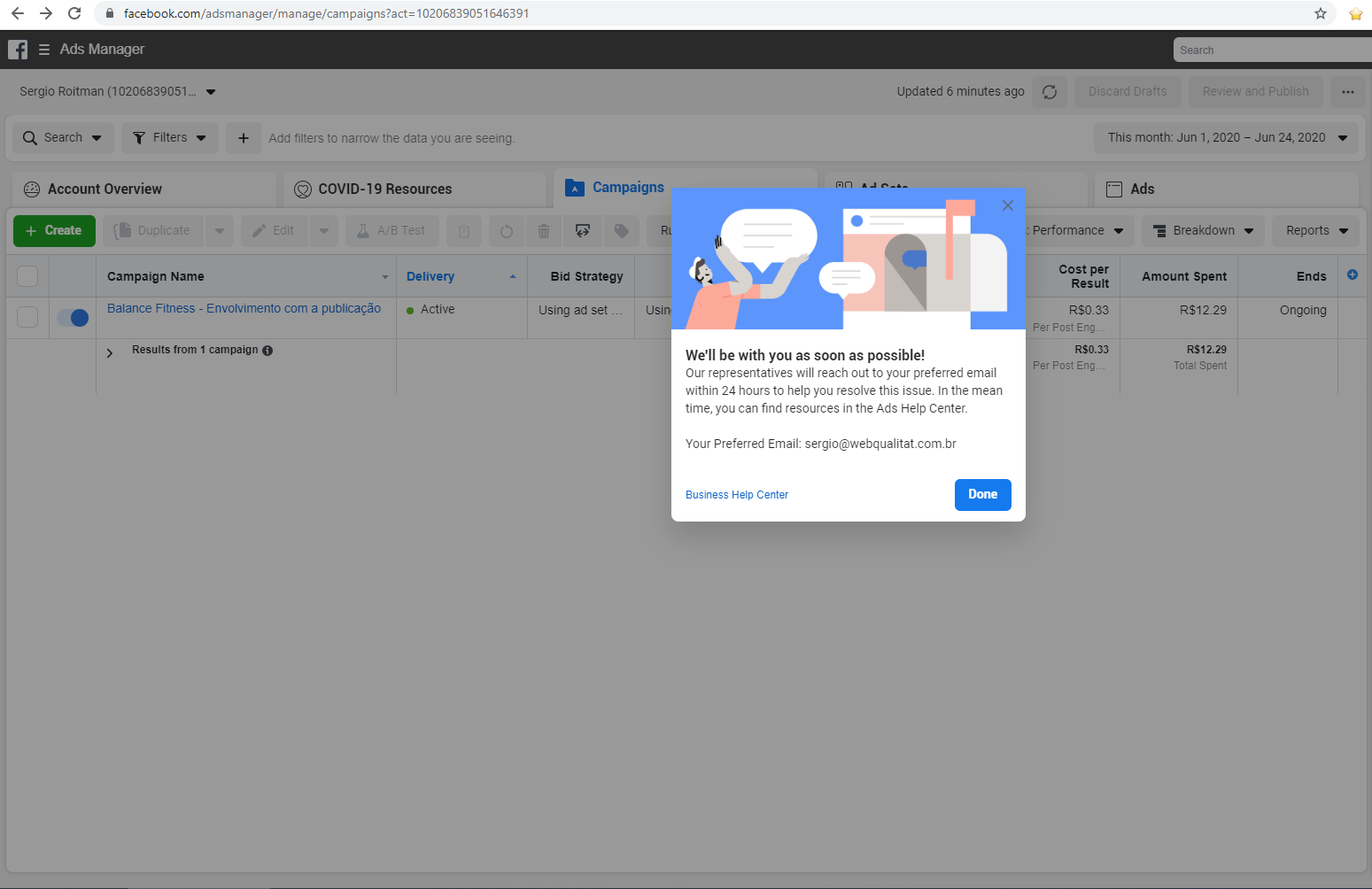This screenshot has width=1372, height=889.
Task: Click the clipboard icon after A/B Test
Action: [x=464, y=231]
